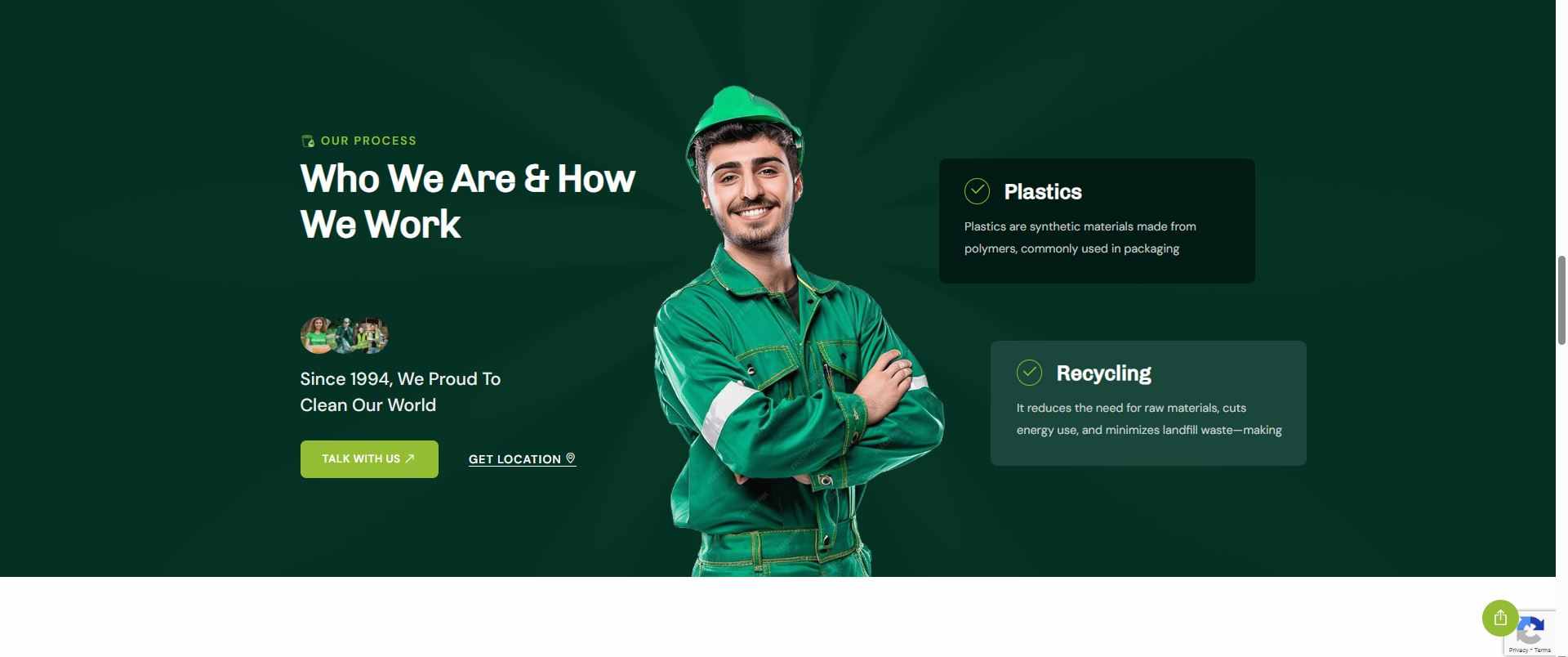Click the checkmark icon next to Plastics
The height and width of the screenshot is (657, 1568).
[x=977, y=191]
